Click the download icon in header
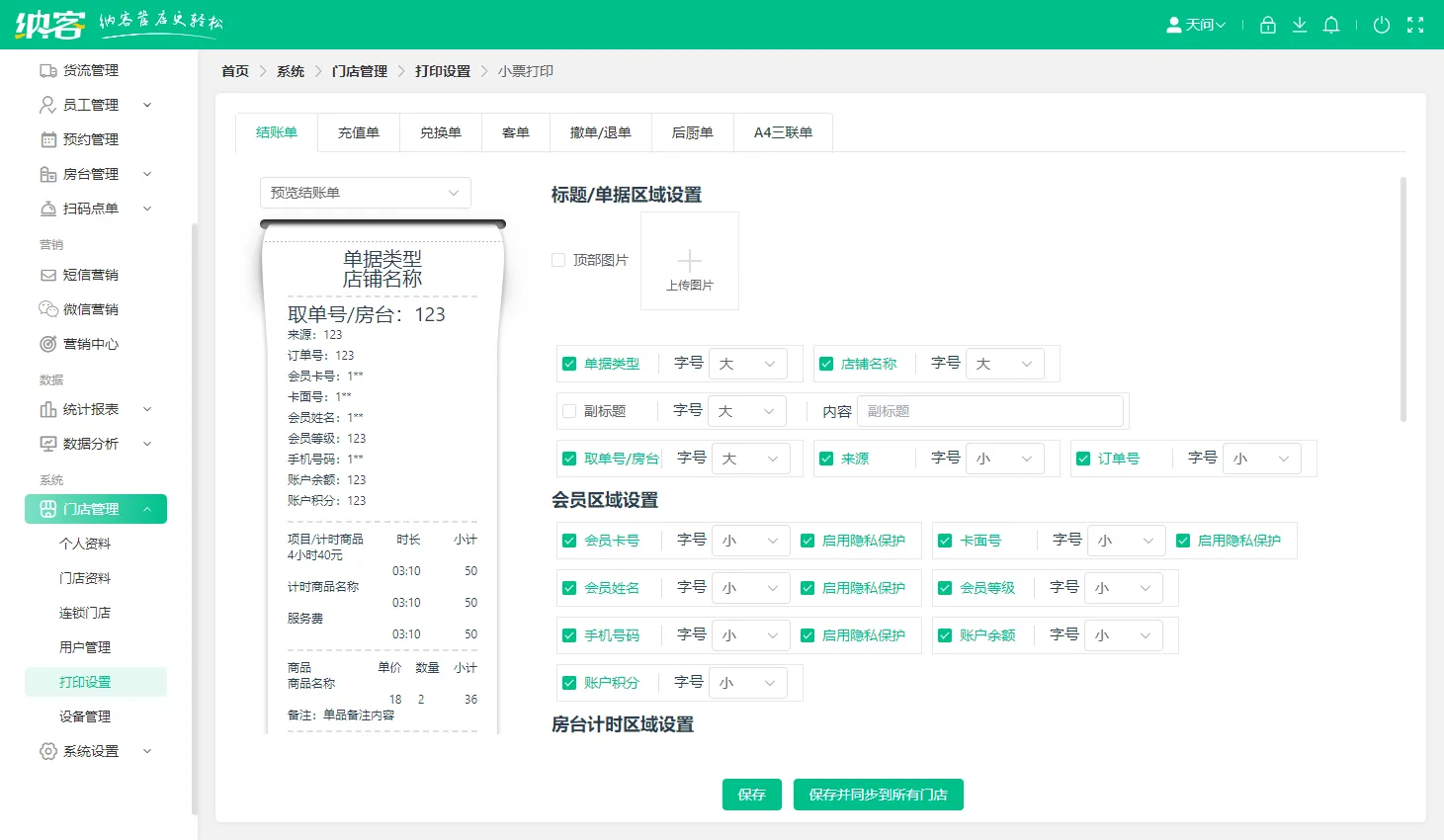The image size is (1444, 840). pyautogui.click(x=1300, y=25)
